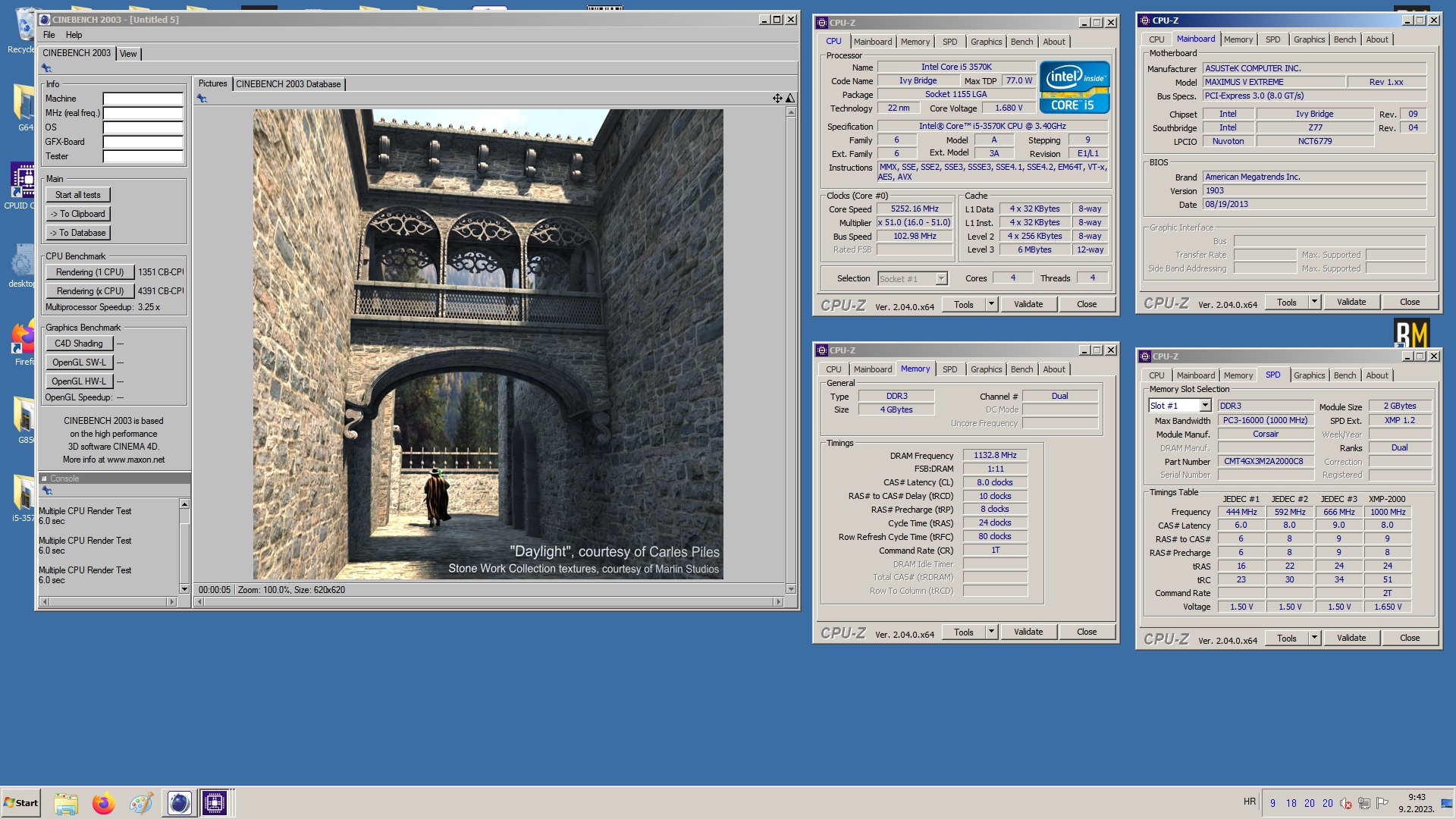Select the CPUID desktop shortcut
Screen dimensions: 1456x819
click(x=21, y=186)
